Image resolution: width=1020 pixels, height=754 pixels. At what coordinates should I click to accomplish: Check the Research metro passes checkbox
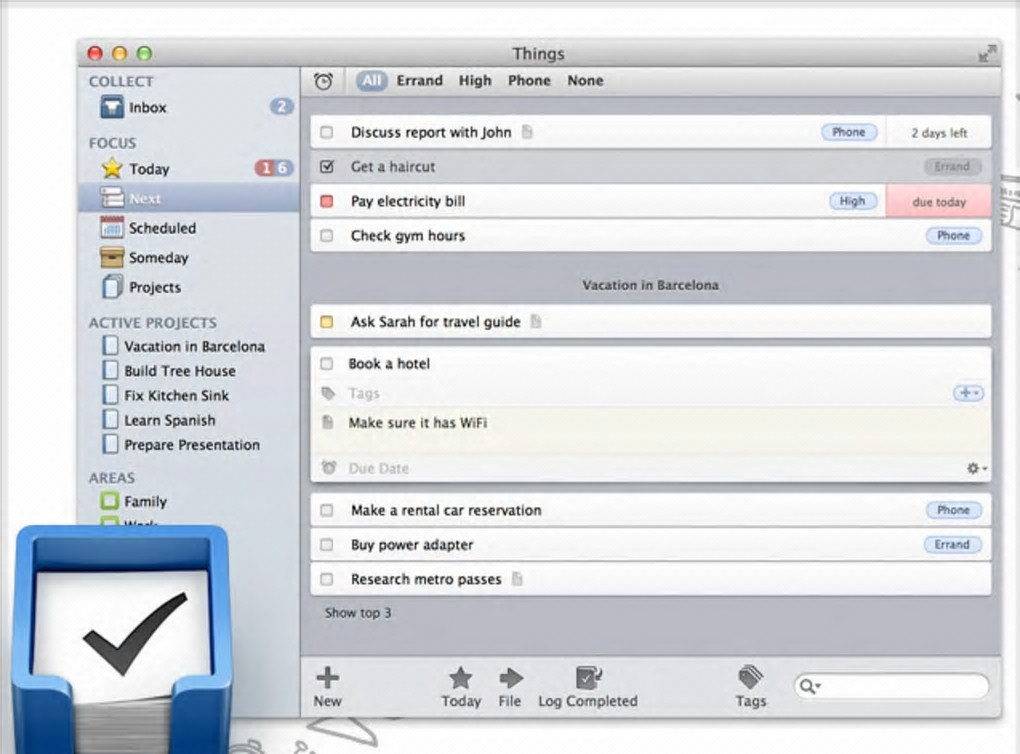coord(327,579)
